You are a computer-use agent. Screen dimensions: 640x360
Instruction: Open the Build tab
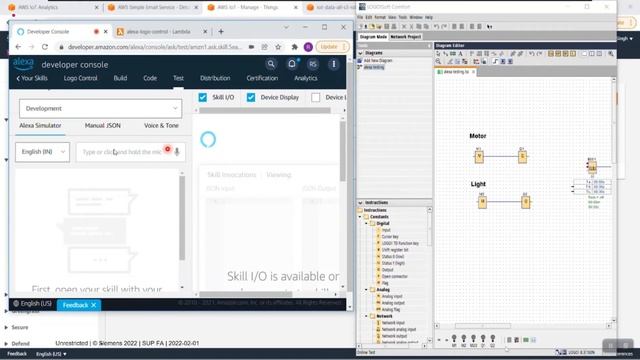[120, 78]
